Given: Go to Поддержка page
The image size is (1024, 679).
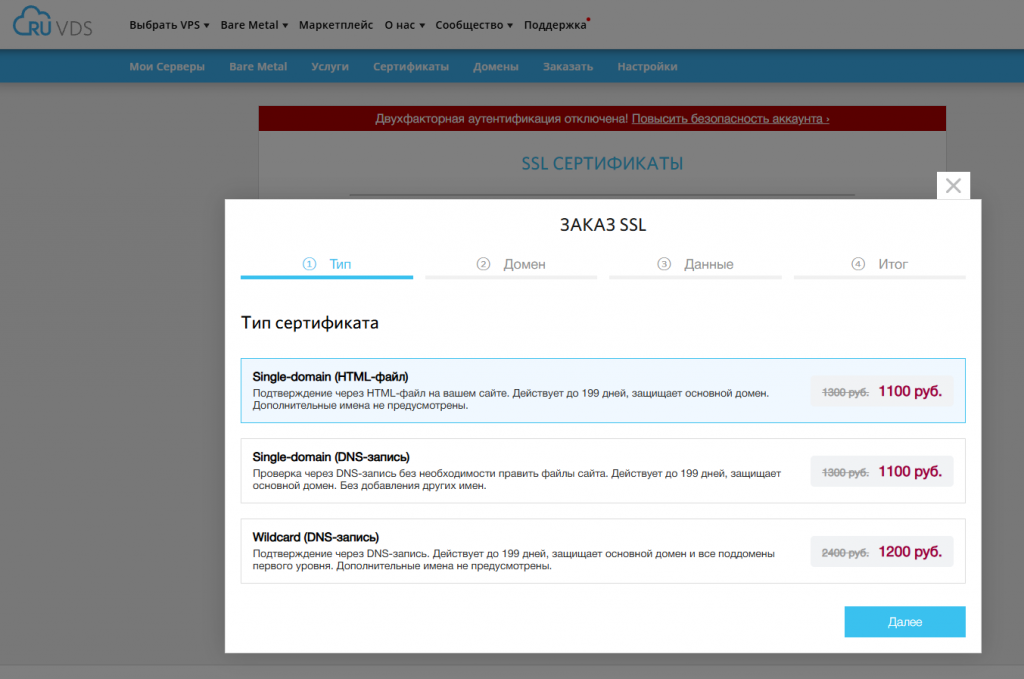Looking at the screenshot, I should point(555,25).
